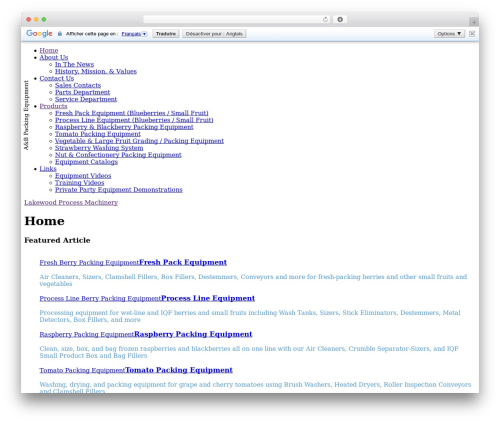Viewport: 500px width, 423px height.
Task: Open Service Department link
Action: tap(86, 99)
